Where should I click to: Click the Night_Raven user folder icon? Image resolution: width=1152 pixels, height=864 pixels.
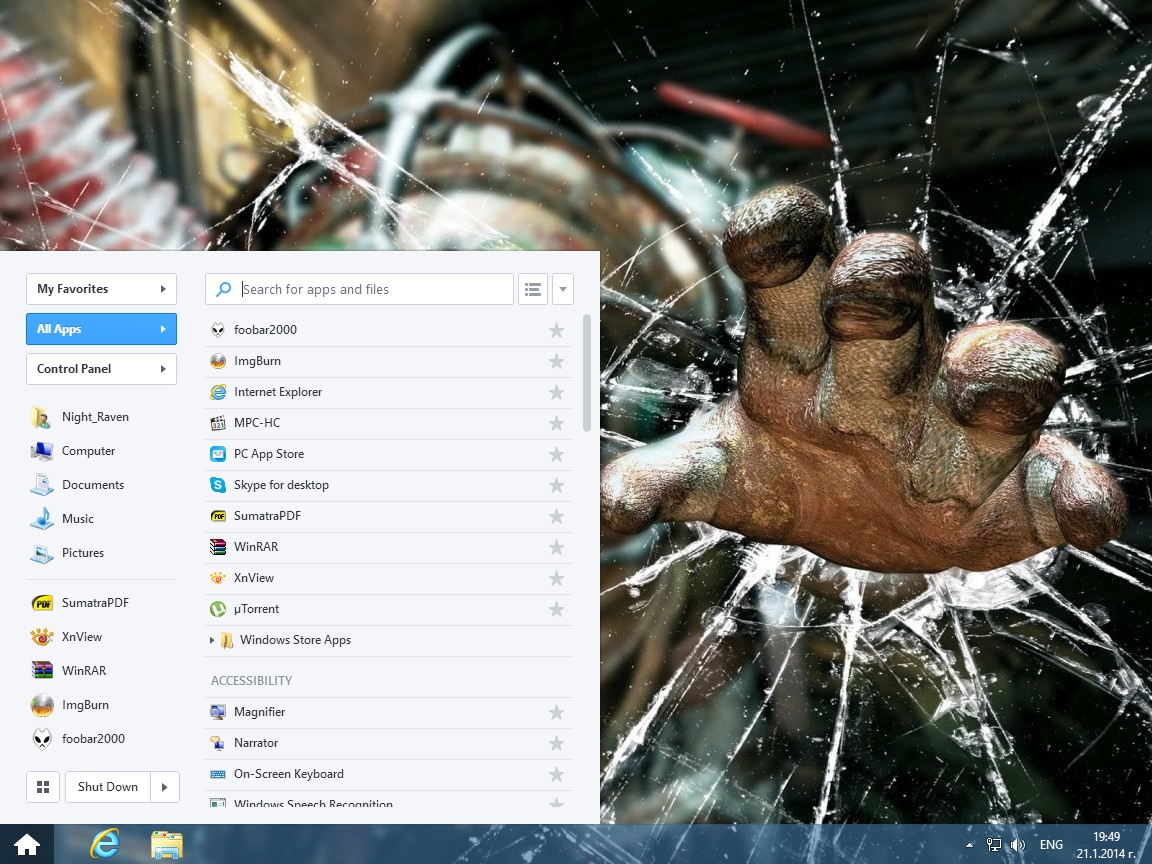[42, 417]
